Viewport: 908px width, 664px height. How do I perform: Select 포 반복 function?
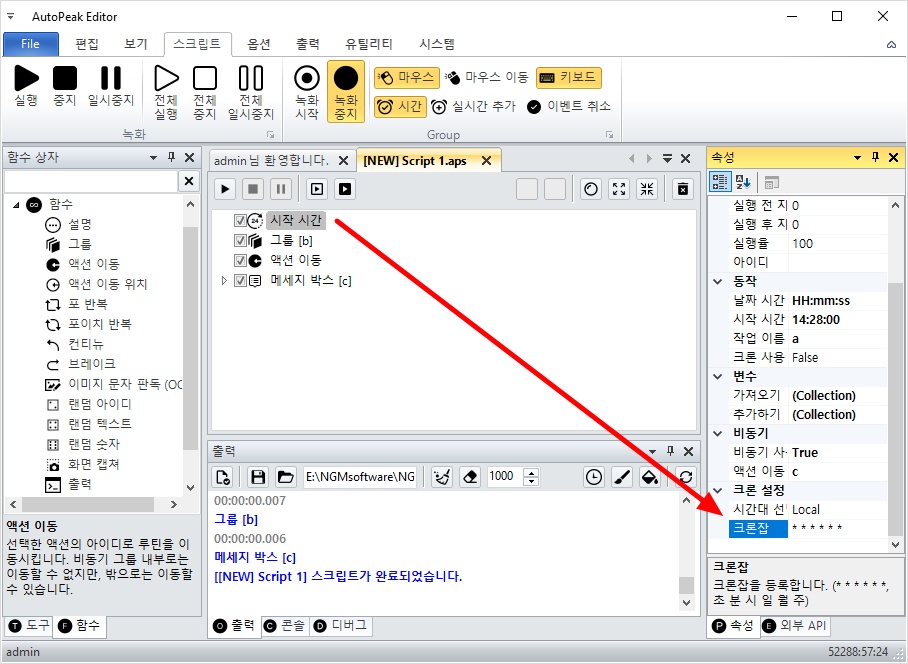87,305
